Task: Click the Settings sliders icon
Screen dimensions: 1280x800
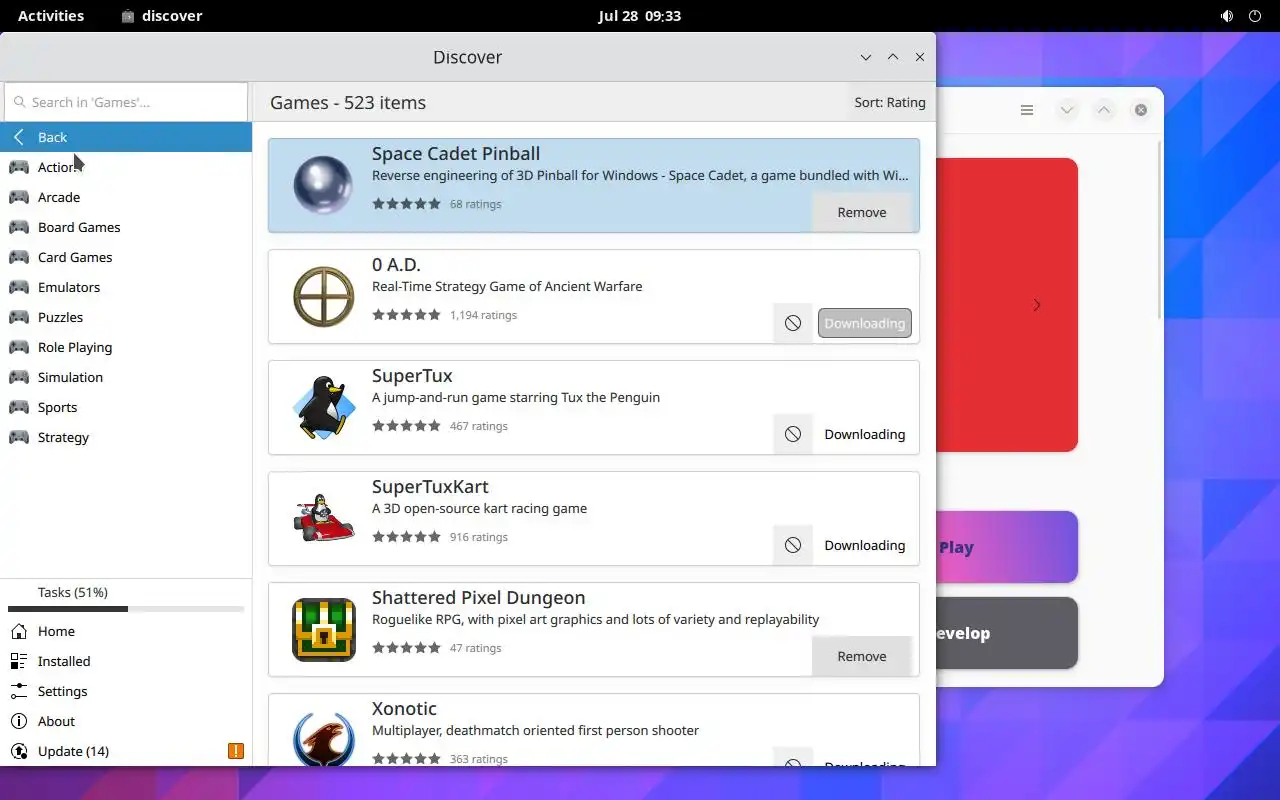Action: click(19, 691)
